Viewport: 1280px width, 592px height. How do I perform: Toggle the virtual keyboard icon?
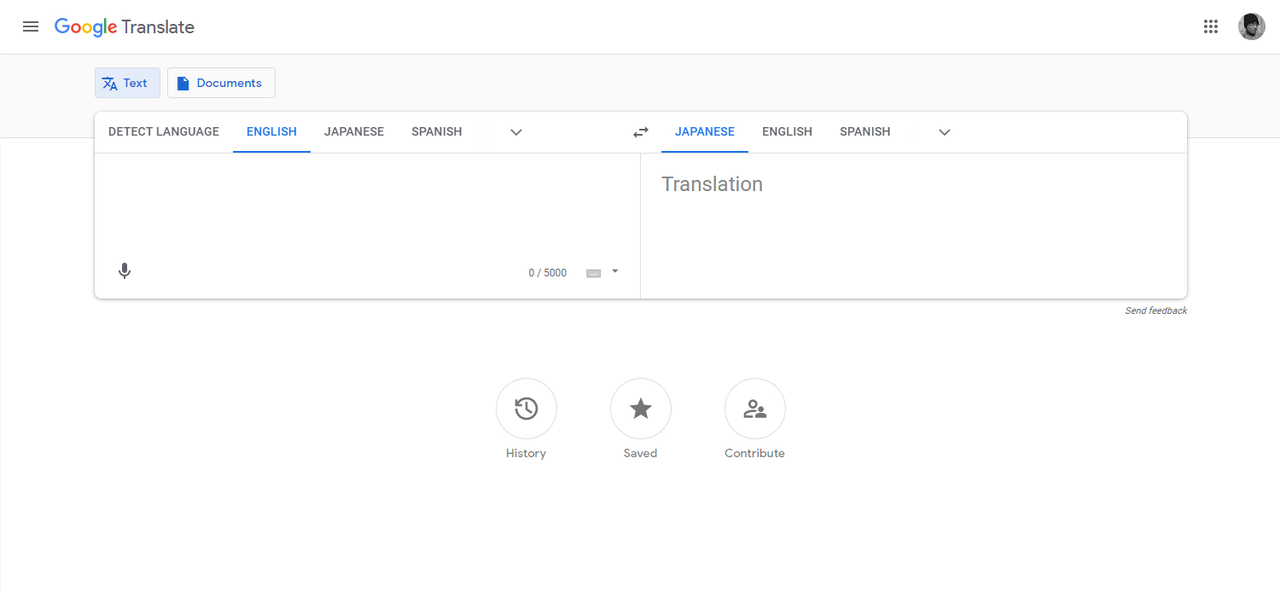pos(594,273)
